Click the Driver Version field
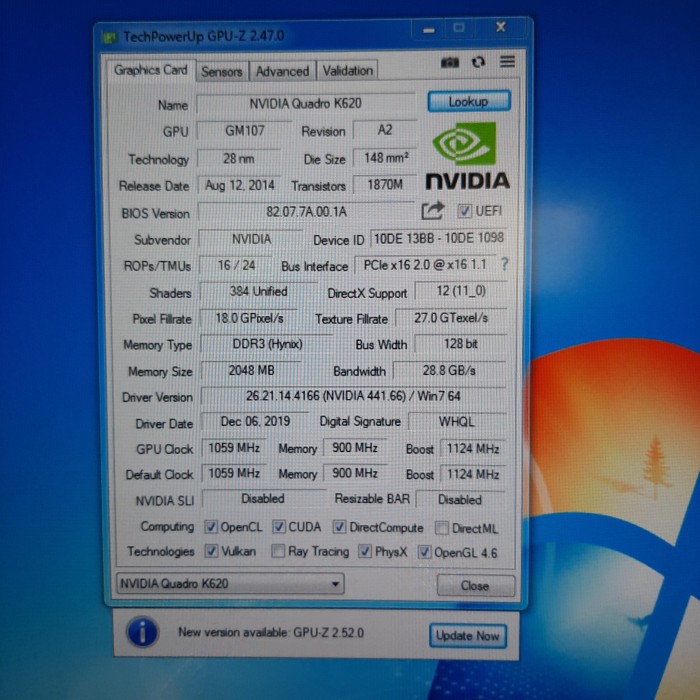Viewport: 700px width, 700px height. 353,396
